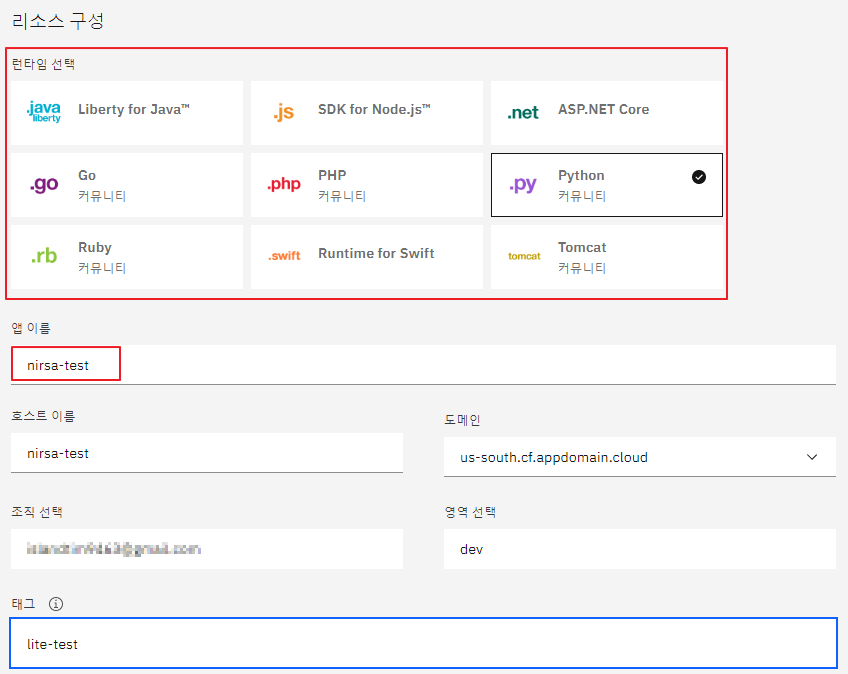Click the 태그 input containing lite-test
Image resolution: width=848 pixels, height=674 pixels.
coord(423,644)
